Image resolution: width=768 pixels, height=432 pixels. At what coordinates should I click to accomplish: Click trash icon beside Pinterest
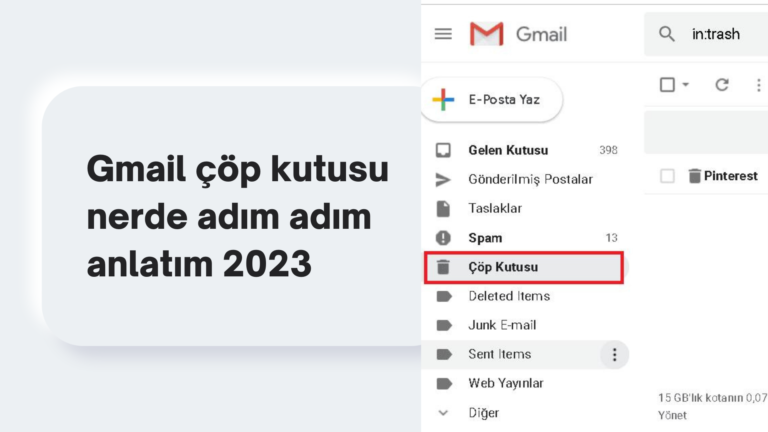tap(695, 176)
